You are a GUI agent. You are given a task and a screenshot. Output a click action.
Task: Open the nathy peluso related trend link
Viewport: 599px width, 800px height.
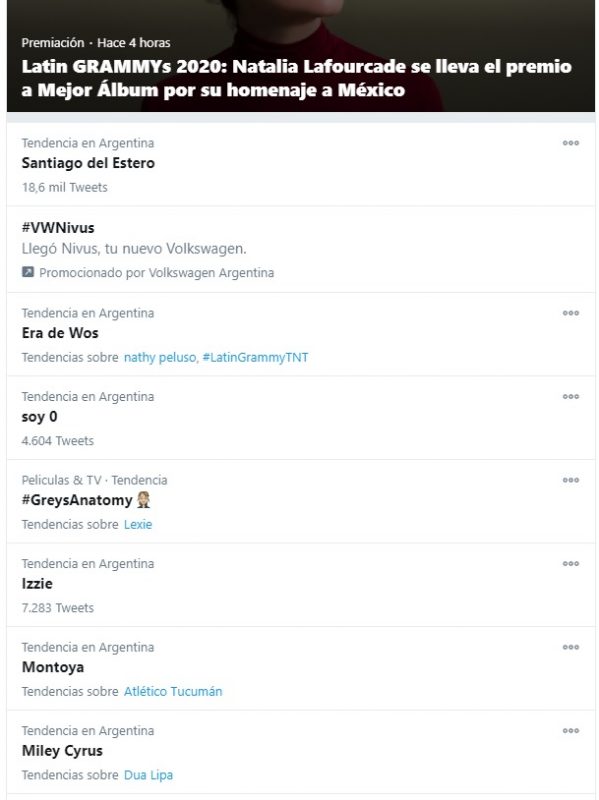click(x=160, y=357)
